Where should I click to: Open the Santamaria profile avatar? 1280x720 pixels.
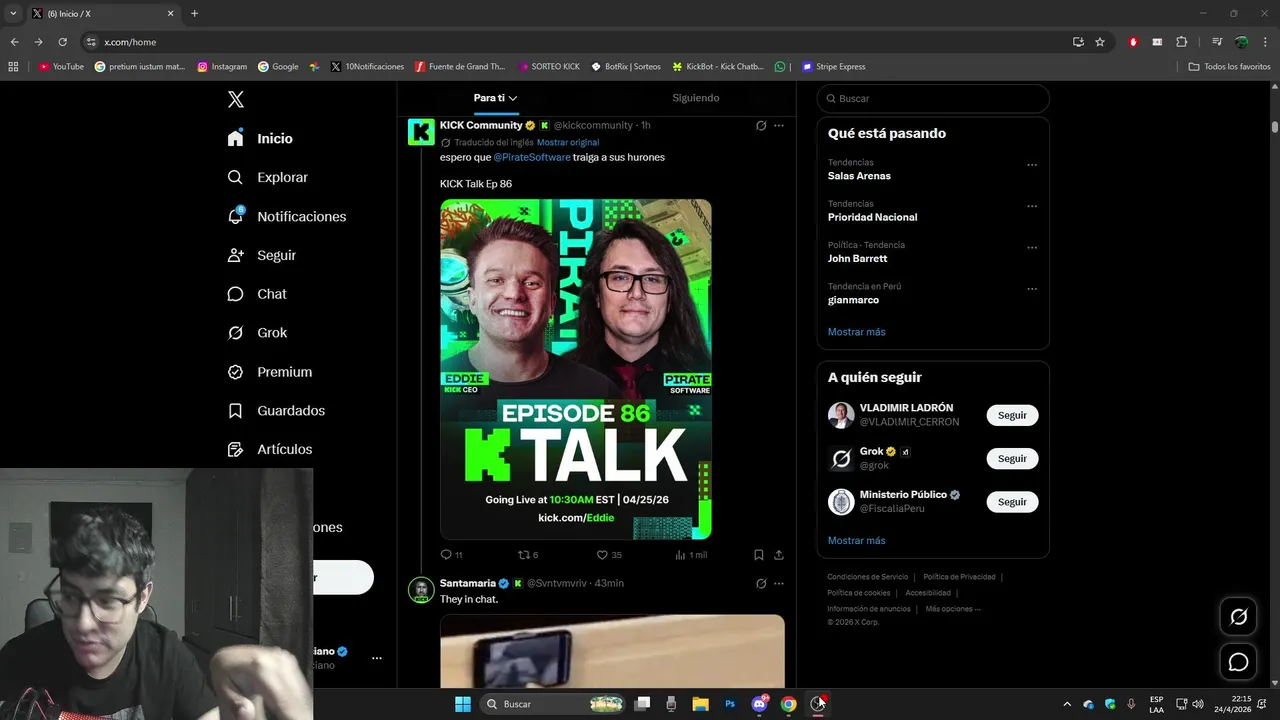[x=421, y=589]
